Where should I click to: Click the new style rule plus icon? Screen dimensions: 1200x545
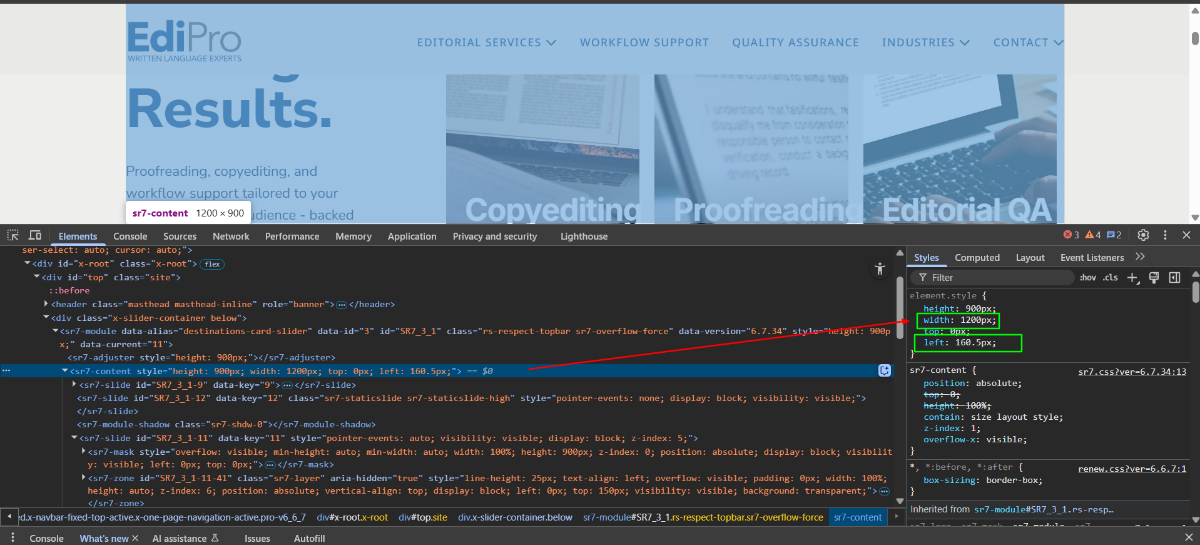1132,277
